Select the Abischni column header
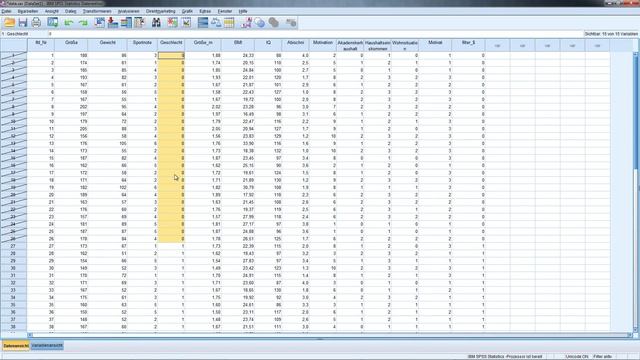This screenshot has height=360, width=640. tap(296, 45)
